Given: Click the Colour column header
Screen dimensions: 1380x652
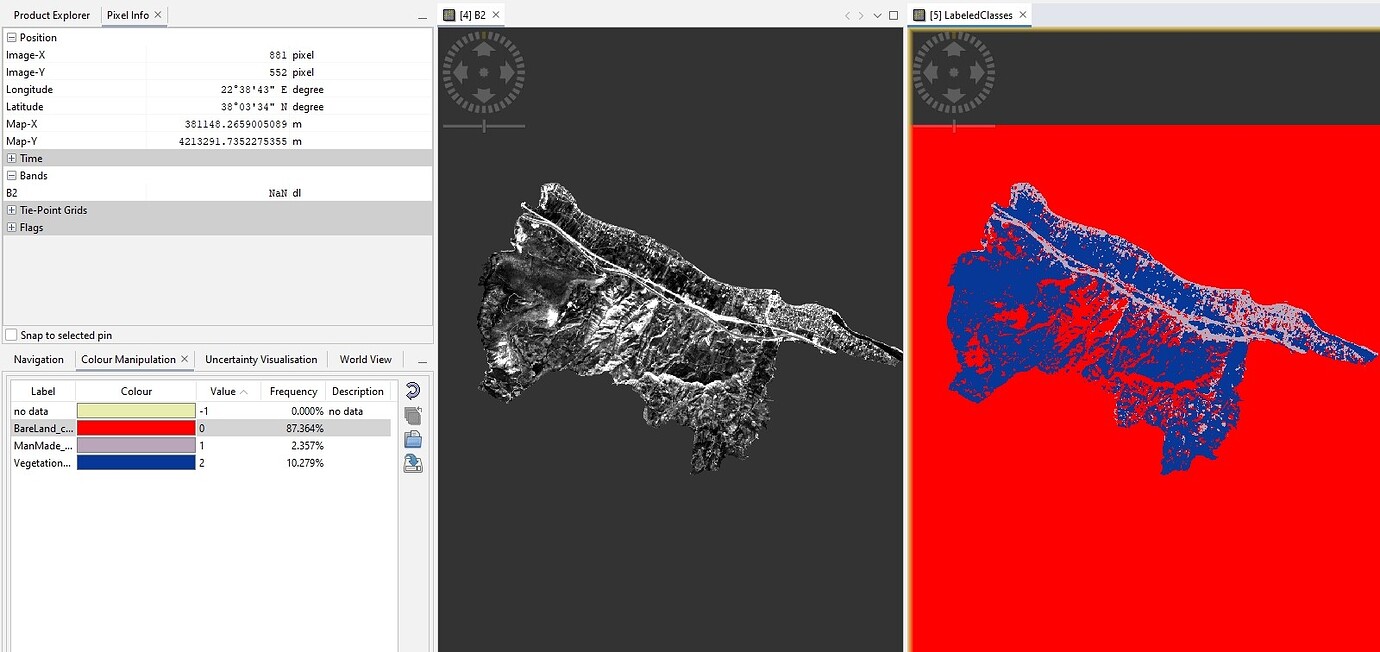Looking at the screenshot, I should [136, 391].
